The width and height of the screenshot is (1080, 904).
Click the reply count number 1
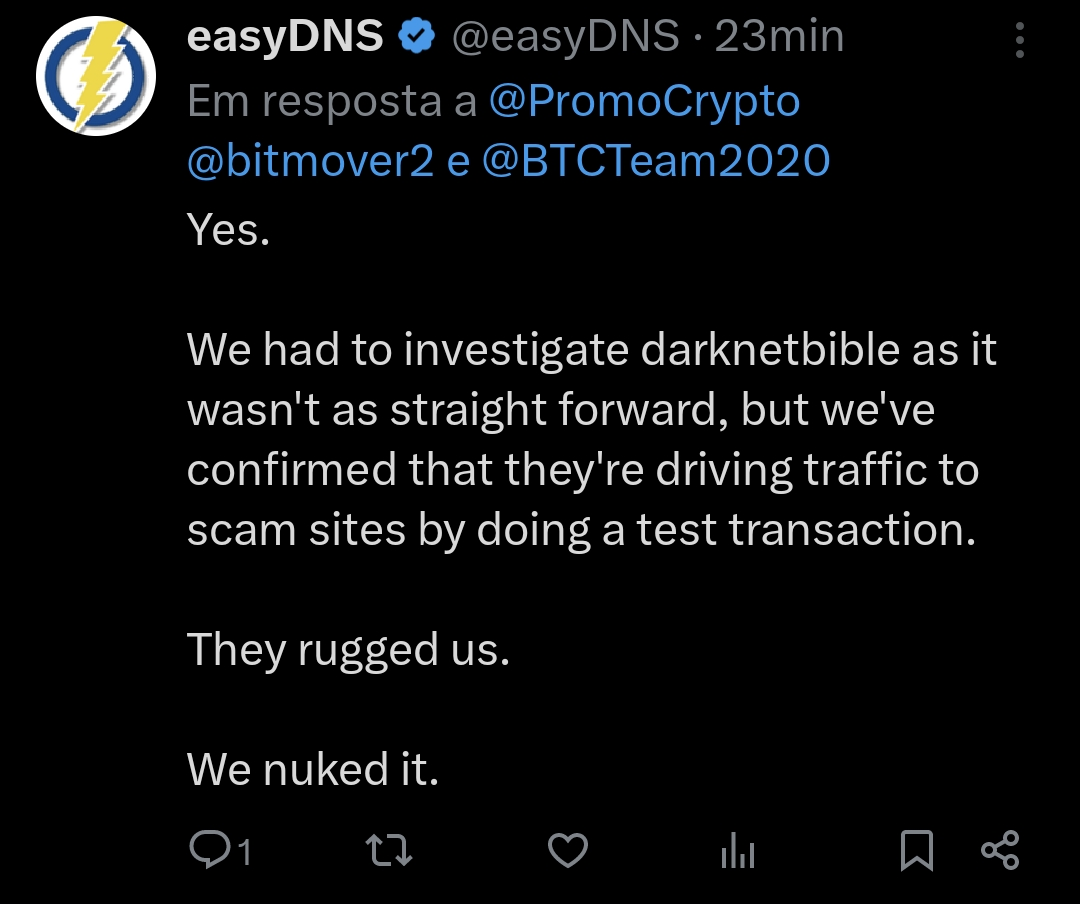(x=244, y=852)
